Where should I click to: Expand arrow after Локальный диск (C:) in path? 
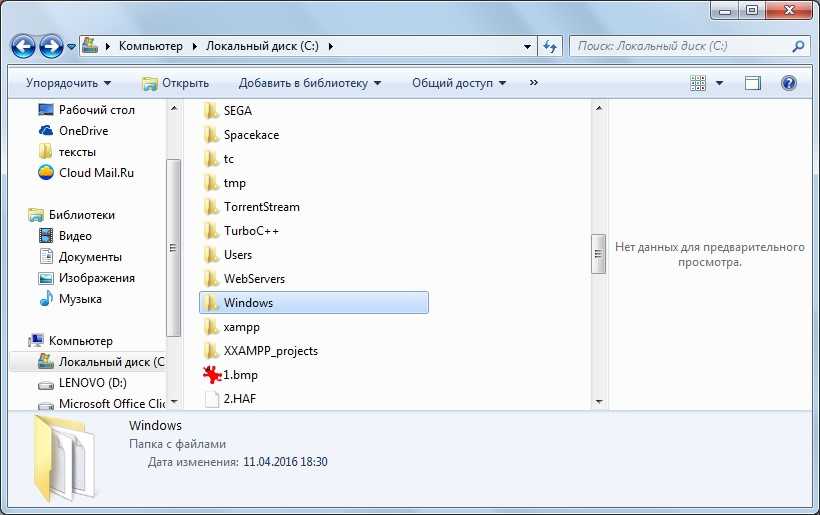tap(331, 46)
